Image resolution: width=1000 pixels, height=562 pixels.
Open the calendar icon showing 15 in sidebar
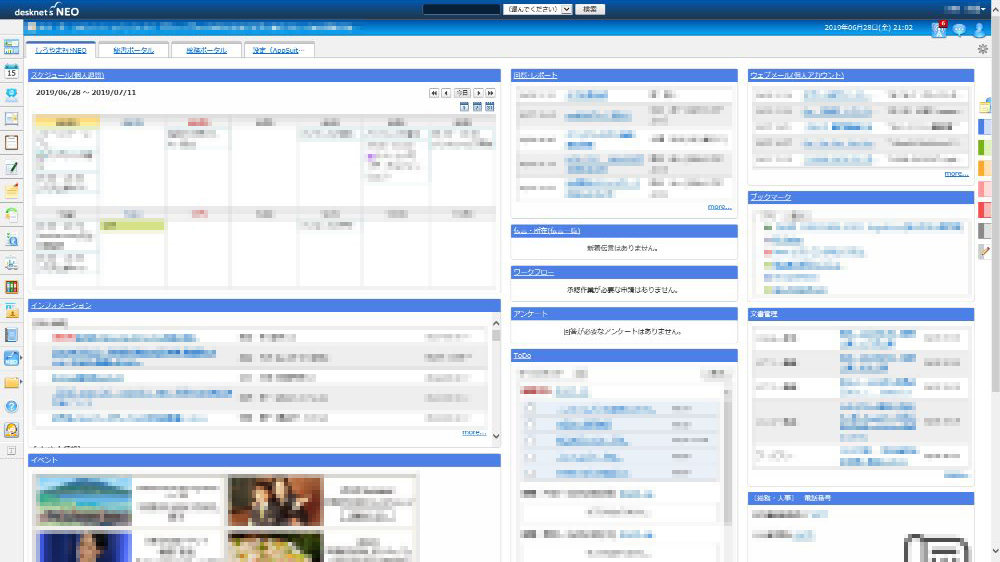pyautogui.click(x=12, y=72)
